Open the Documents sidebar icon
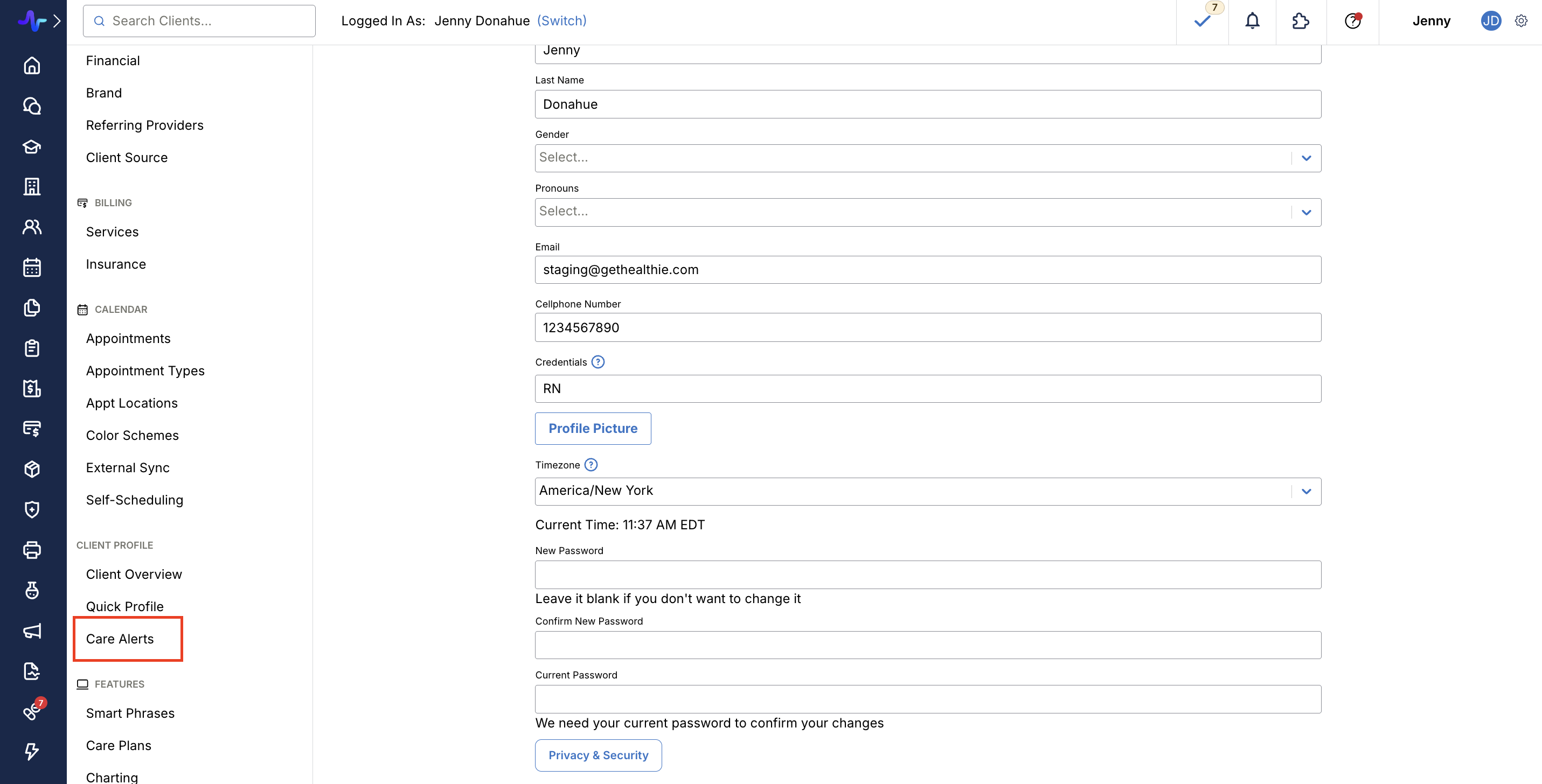 32,307
